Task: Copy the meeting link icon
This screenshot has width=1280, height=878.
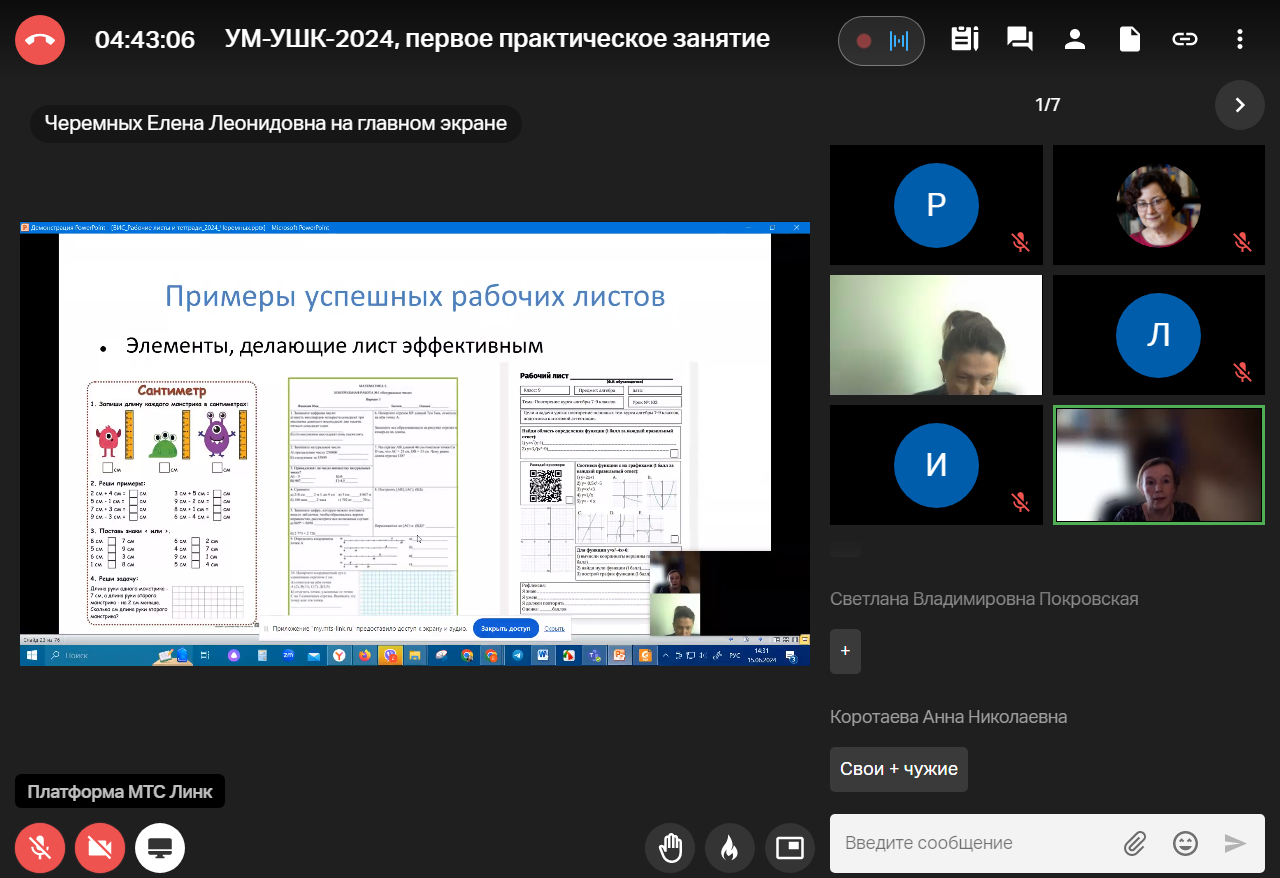Action: click(x=1185, y=40)
